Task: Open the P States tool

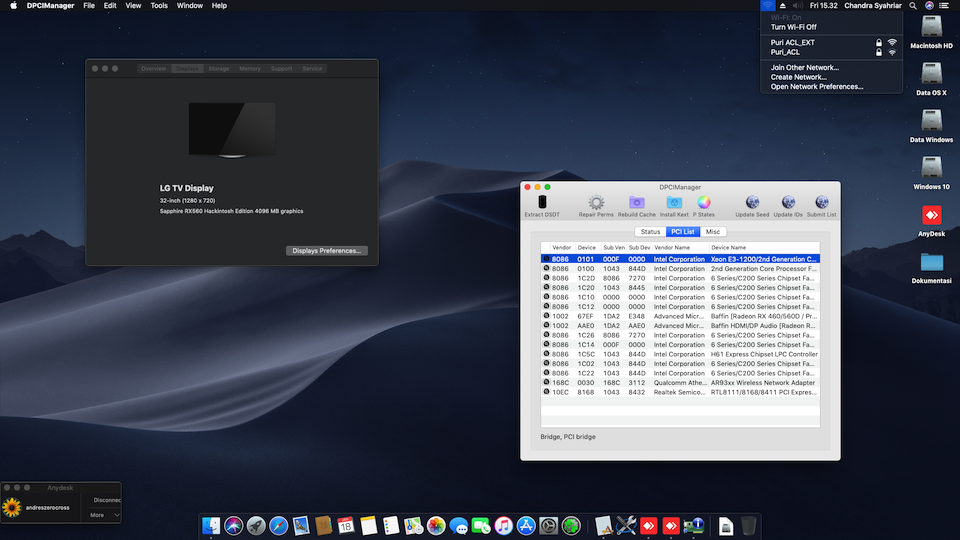Action: click(x=703, y=203)
